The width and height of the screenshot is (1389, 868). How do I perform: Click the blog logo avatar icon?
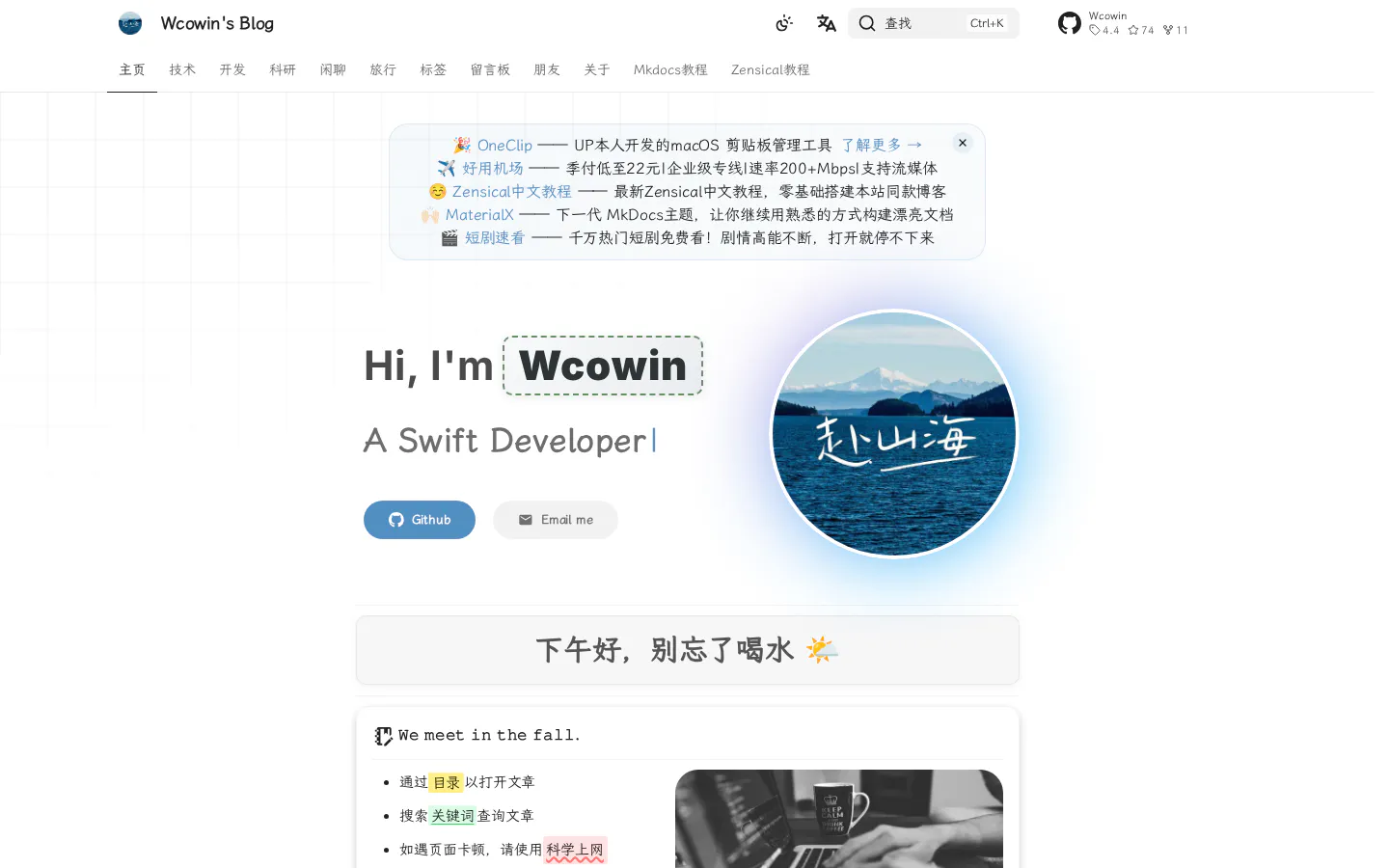point(130,23)
